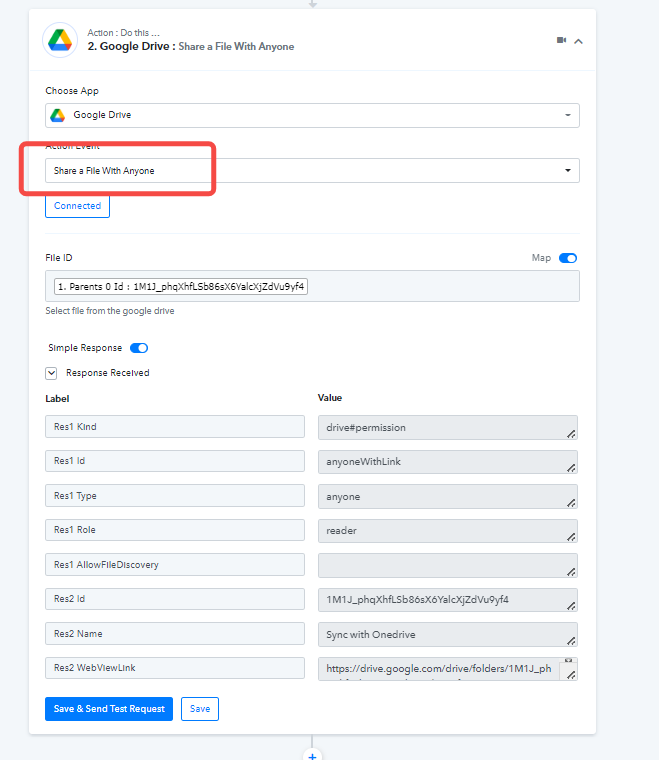
Task: Add a new step with plus button
Action: [x=313, y=756]
